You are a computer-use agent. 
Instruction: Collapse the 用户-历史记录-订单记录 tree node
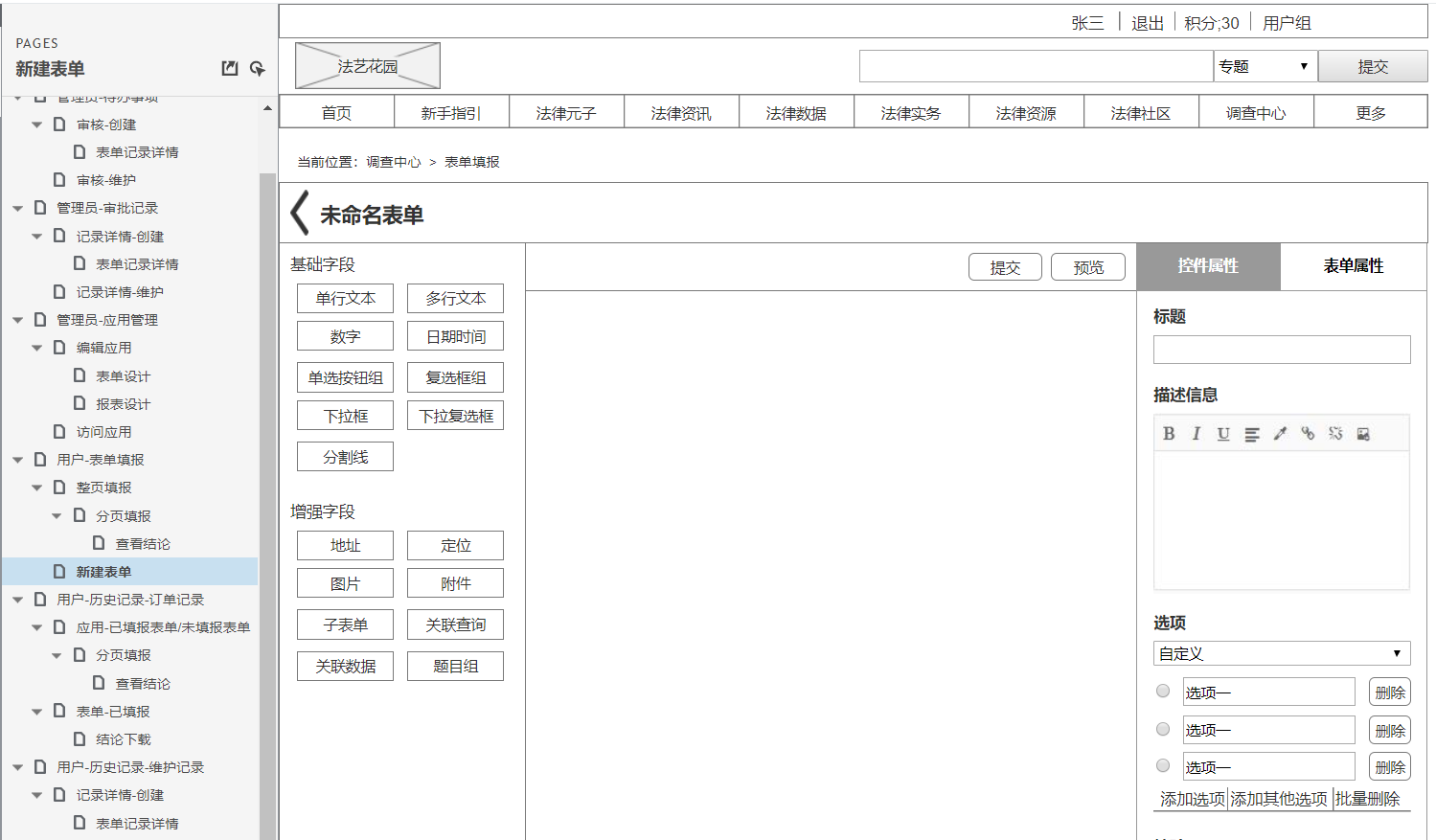[x=17, y=600]
